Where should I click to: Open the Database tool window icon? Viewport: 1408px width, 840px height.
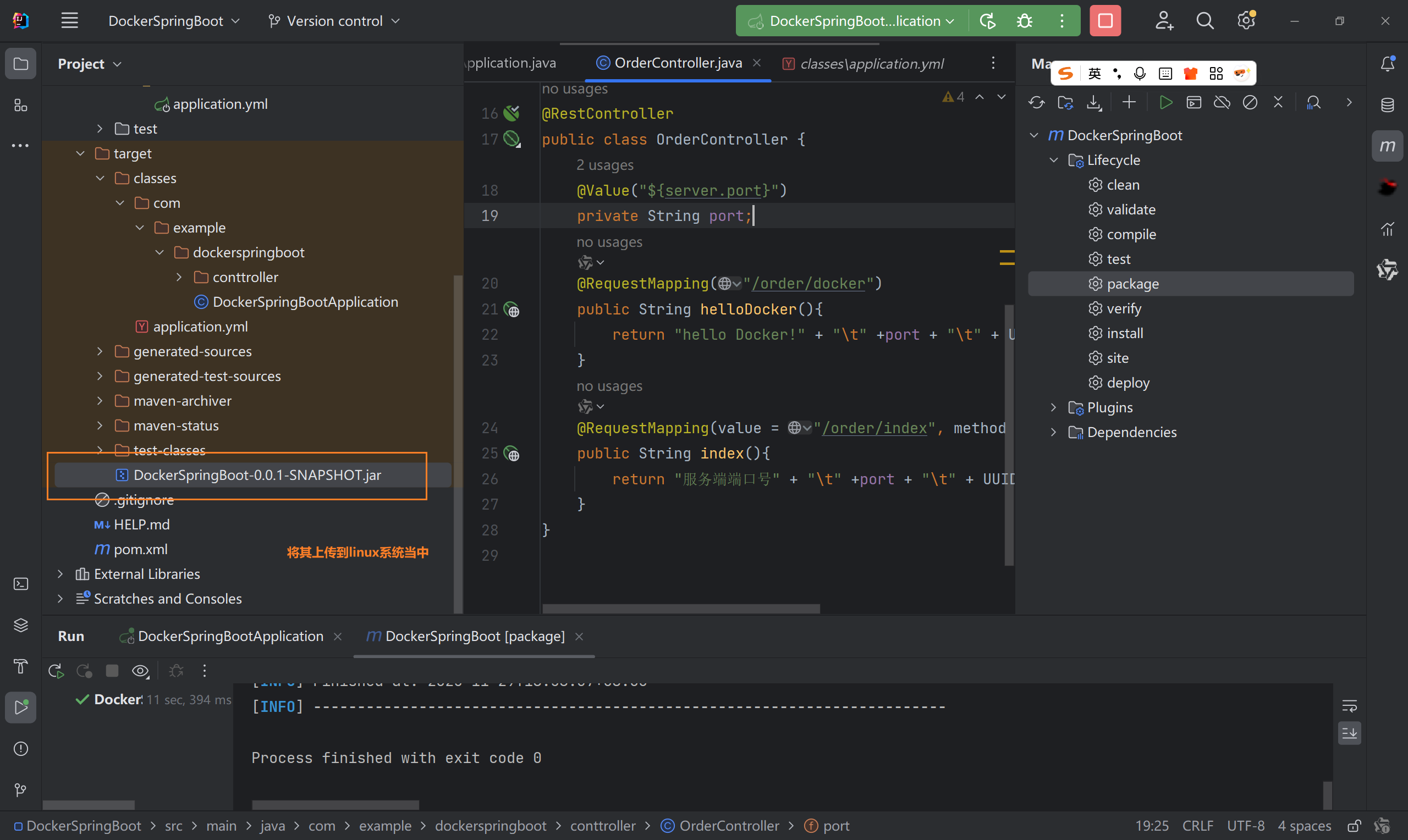[x=1387, y=106]
